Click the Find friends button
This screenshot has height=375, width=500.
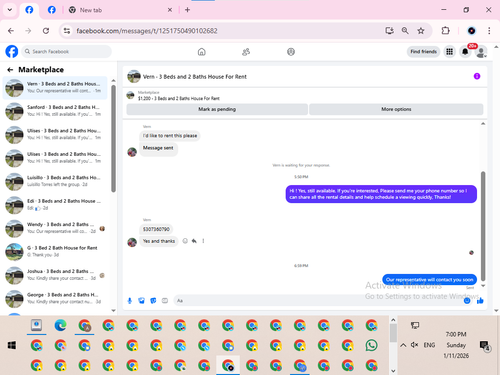(x=423, y=52)
